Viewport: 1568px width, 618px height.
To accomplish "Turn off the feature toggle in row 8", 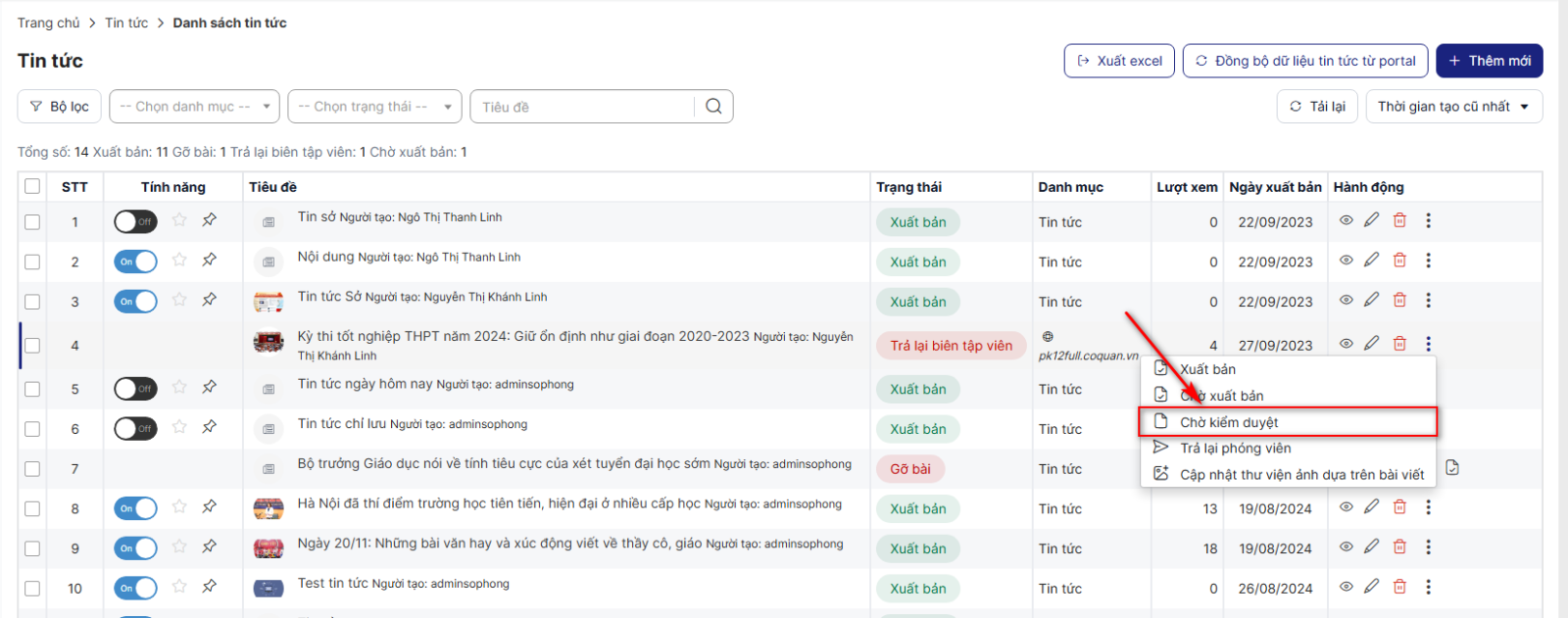I will click(x=135, y=508).
